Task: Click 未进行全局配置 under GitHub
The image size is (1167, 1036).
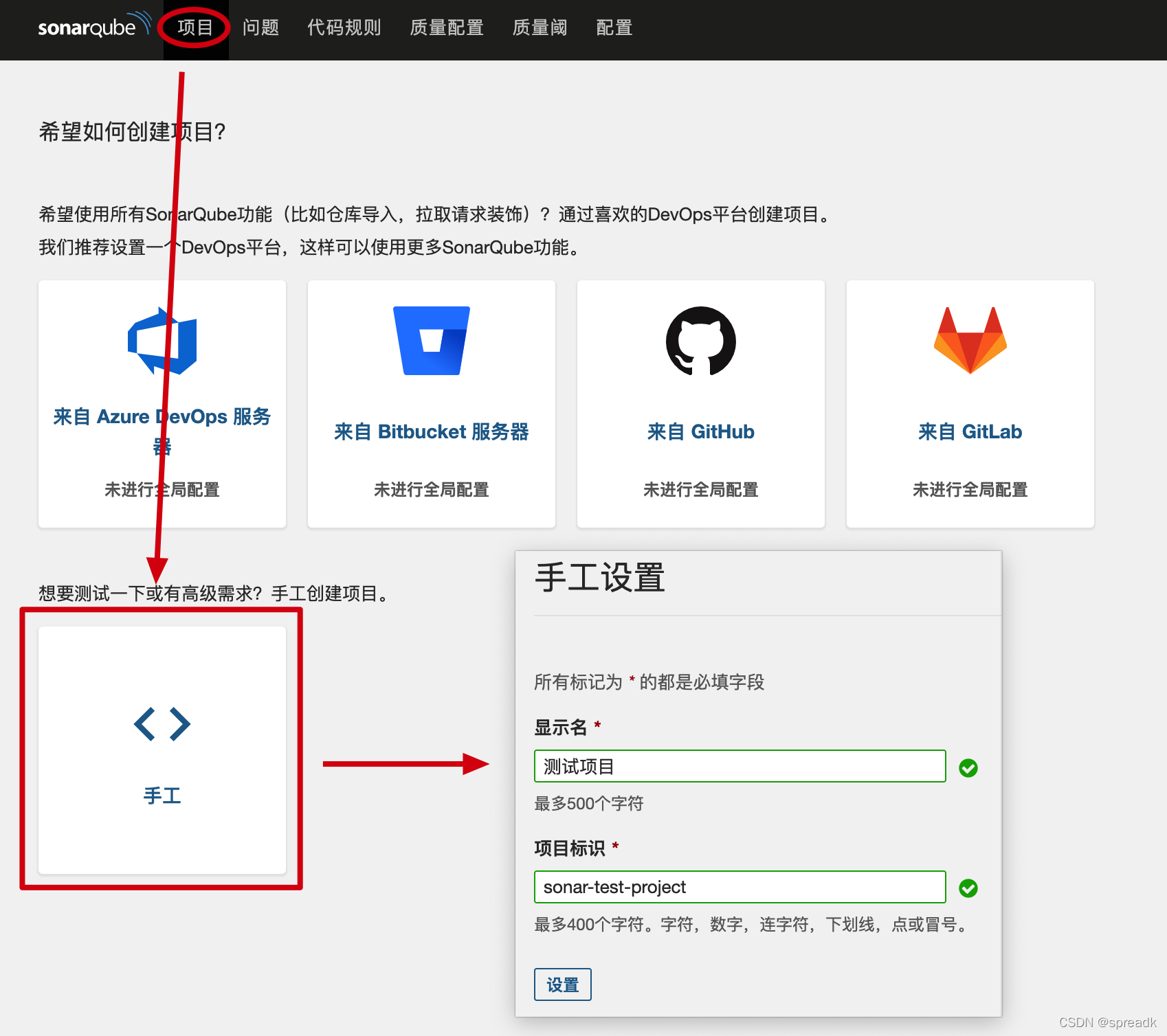Action: pos(701,489)
